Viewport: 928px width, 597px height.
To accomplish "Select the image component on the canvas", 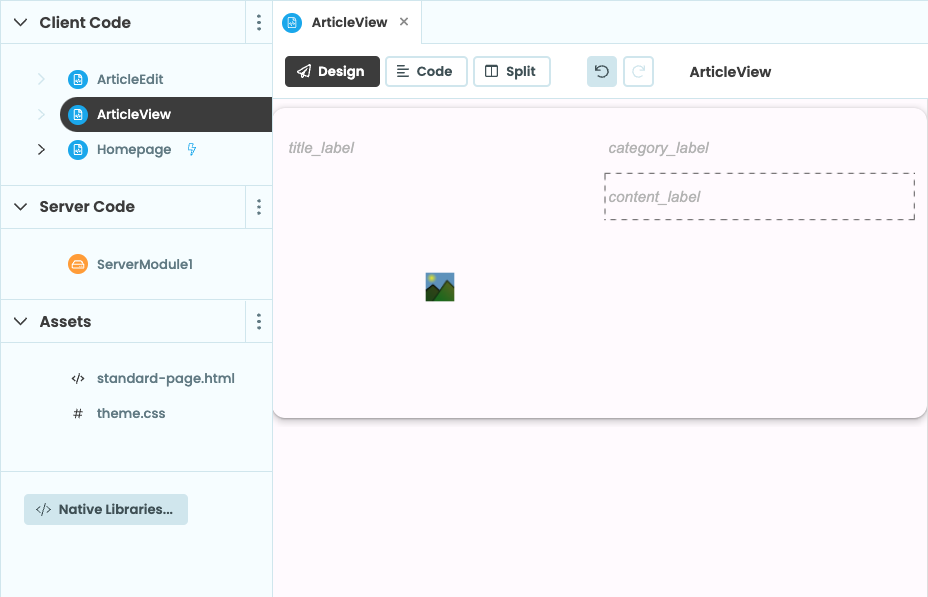I will click(x=440, y=286).
